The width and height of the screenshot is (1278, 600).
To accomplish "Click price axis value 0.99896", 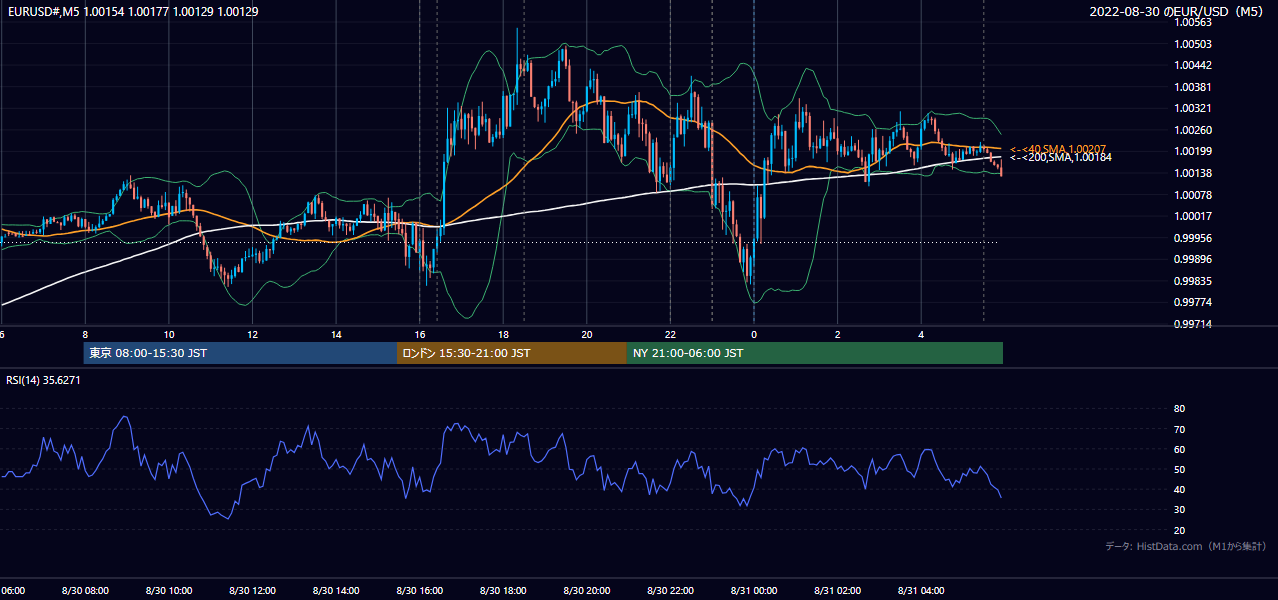I will (1194, 260).
